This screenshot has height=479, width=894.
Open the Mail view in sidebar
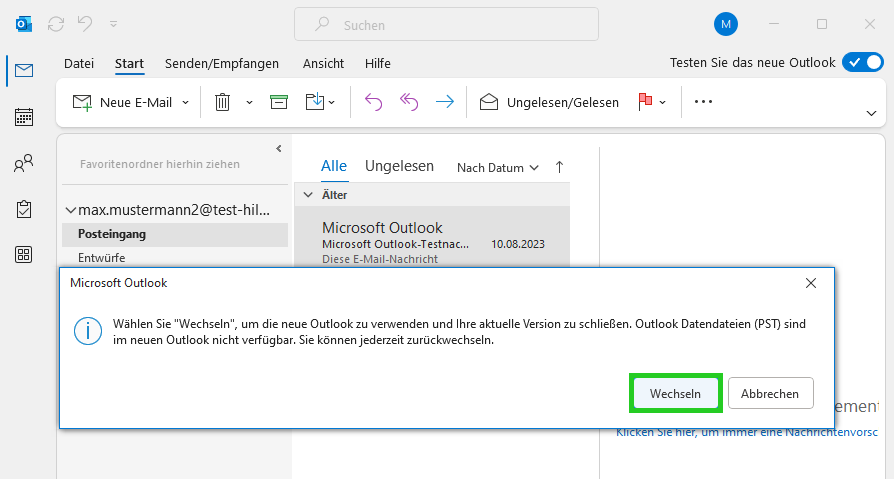(x=24, y=71)
